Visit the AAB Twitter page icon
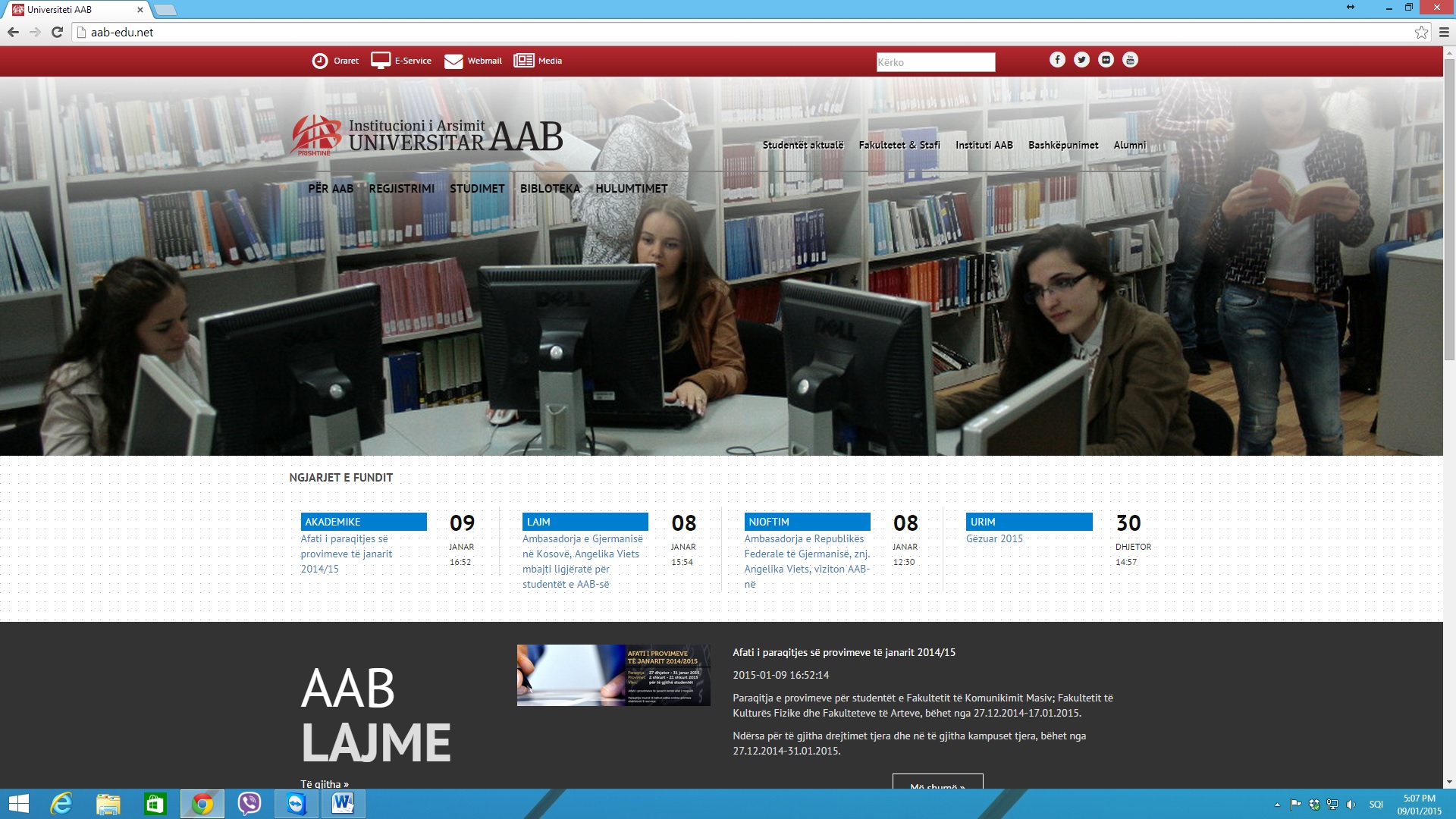 point(1081,60)
